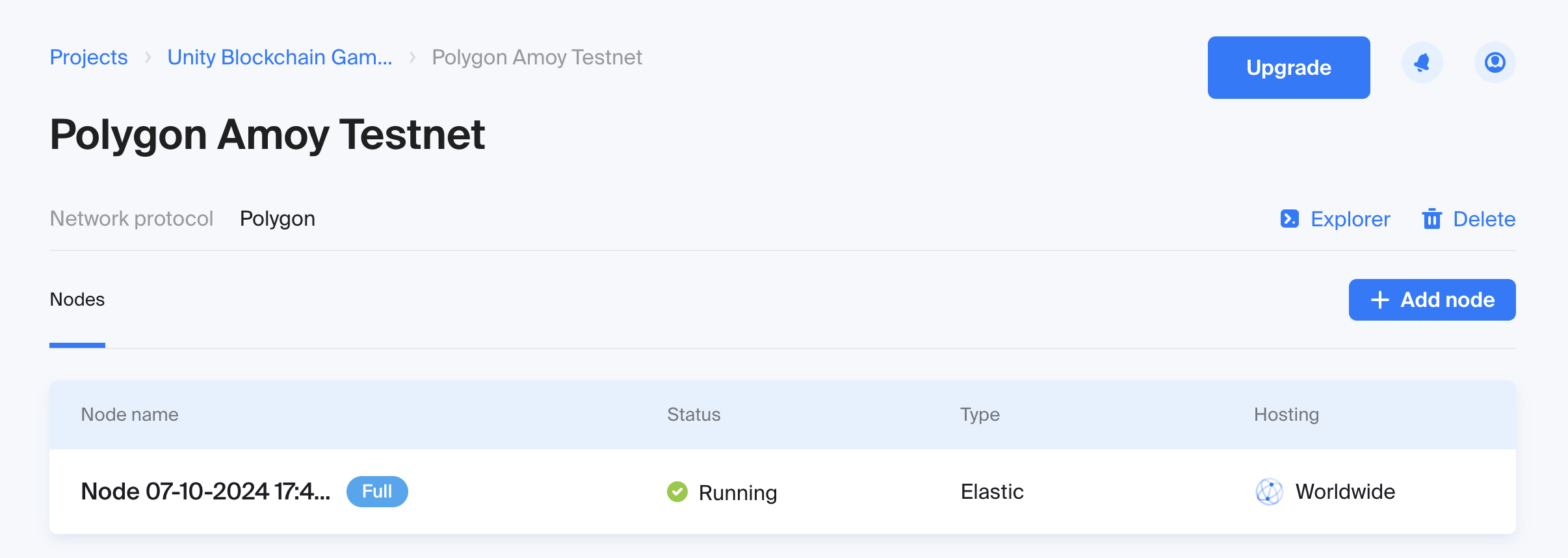Click the plus icon in Add node
The height and width of the screenshot is (558, 1568).
[1379, 300]
